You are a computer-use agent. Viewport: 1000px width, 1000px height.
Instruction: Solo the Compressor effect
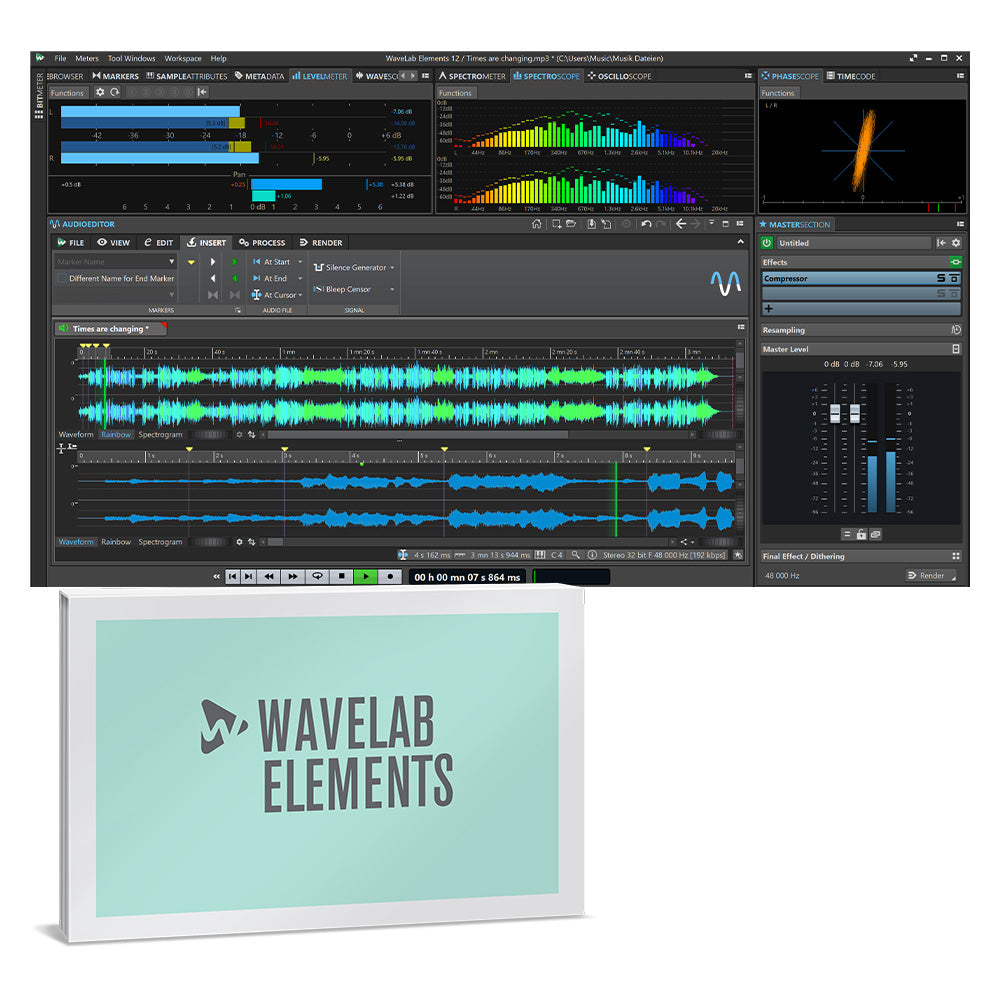pyautogui.click(x=940, y=279)
